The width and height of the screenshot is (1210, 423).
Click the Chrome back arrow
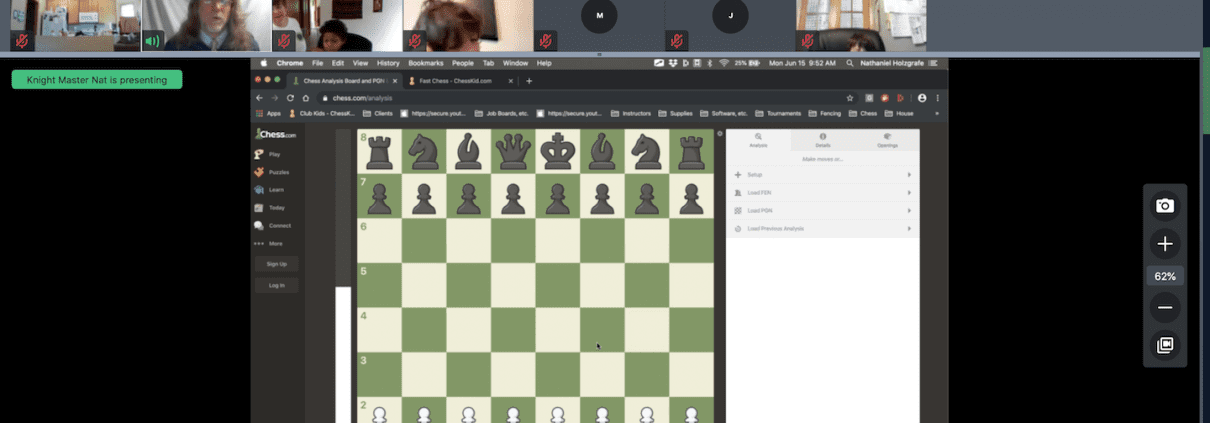click(x=260, y=98)
